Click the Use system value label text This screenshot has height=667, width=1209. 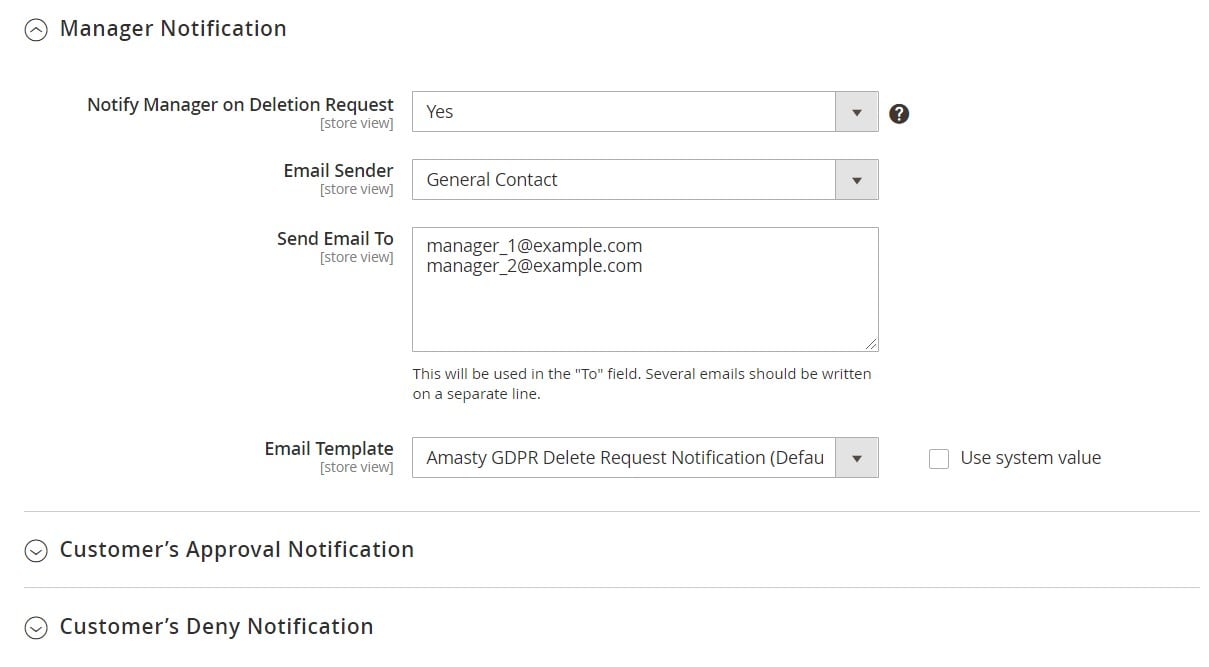pos(1030,458)
